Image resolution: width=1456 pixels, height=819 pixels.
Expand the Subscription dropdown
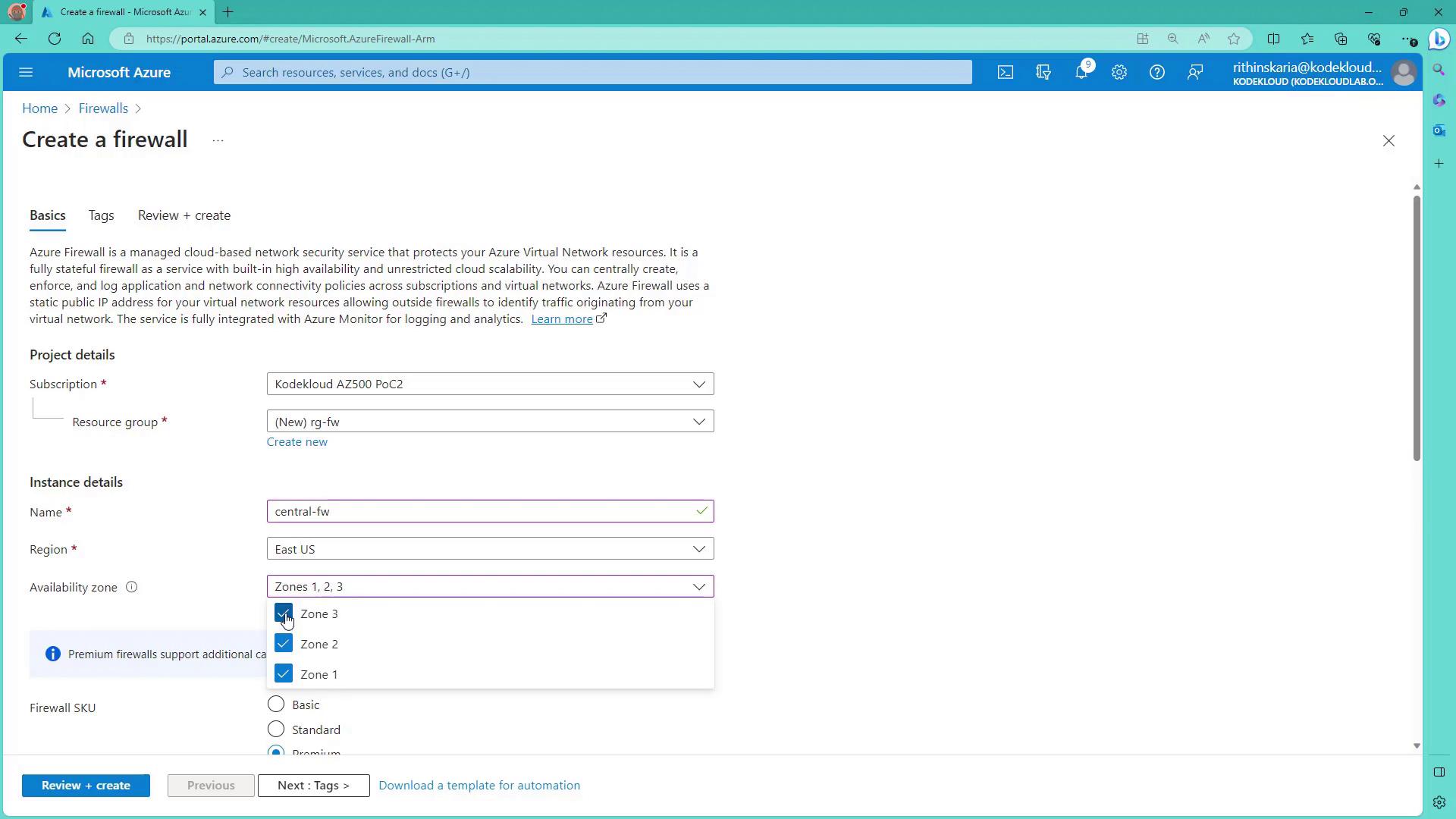490,384
